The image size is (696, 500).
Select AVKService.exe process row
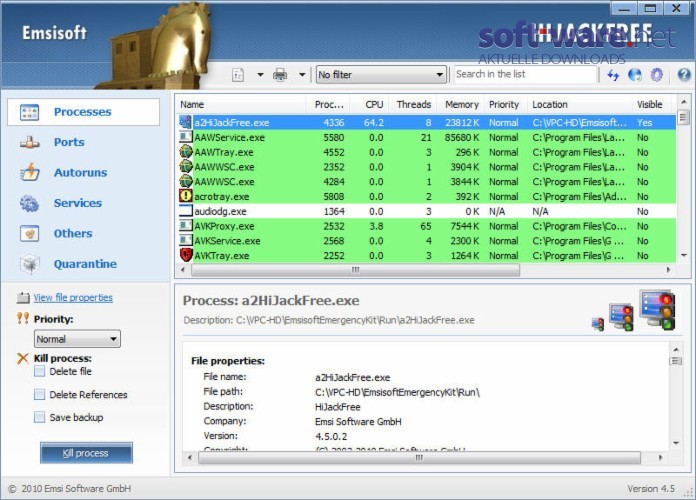(426, 241)
